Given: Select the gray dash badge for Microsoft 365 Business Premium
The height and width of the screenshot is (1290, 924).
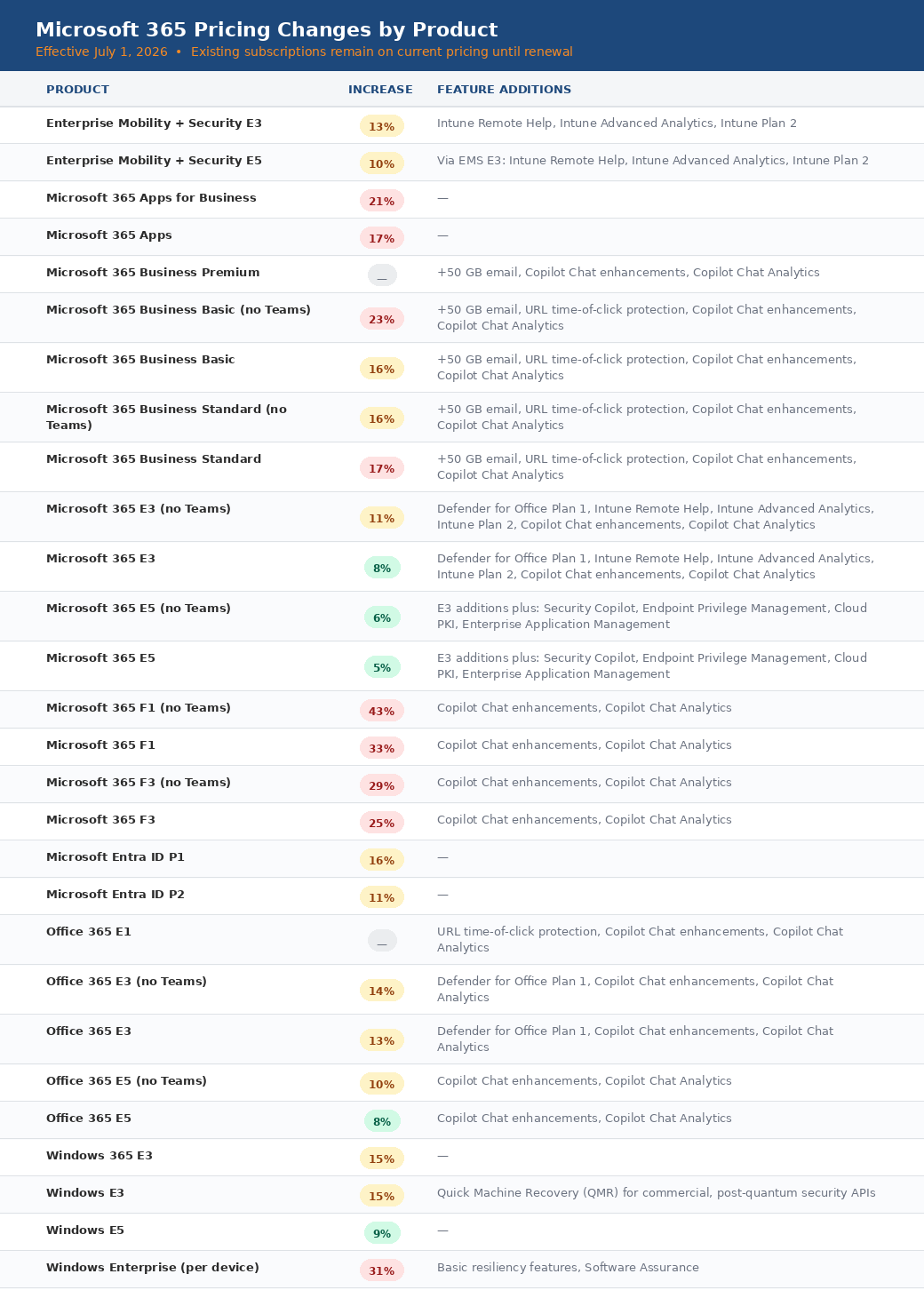Looking at the screenshot, I should tap(382, 275).
